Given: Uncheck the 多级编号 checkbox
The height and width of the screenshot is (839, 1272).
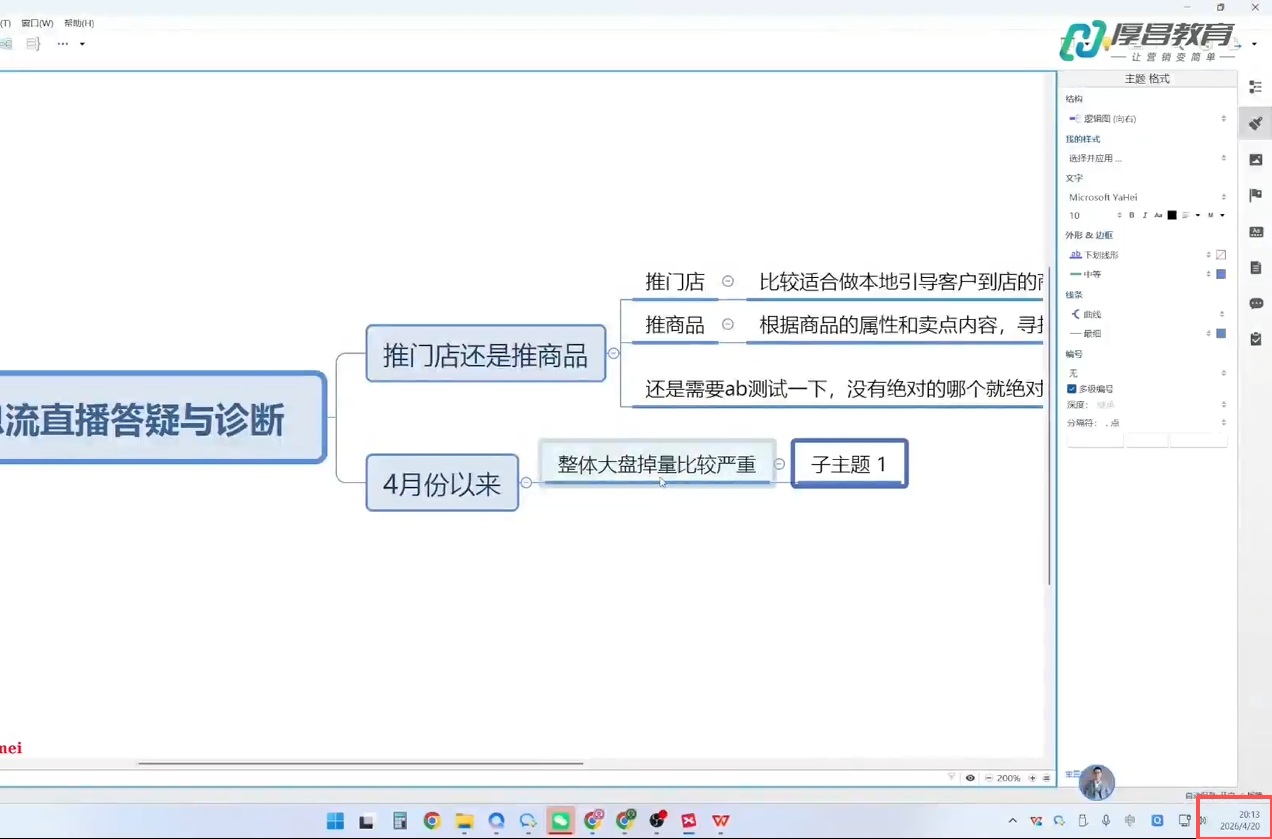Looking at the screenshot, I should point(1072,389).
